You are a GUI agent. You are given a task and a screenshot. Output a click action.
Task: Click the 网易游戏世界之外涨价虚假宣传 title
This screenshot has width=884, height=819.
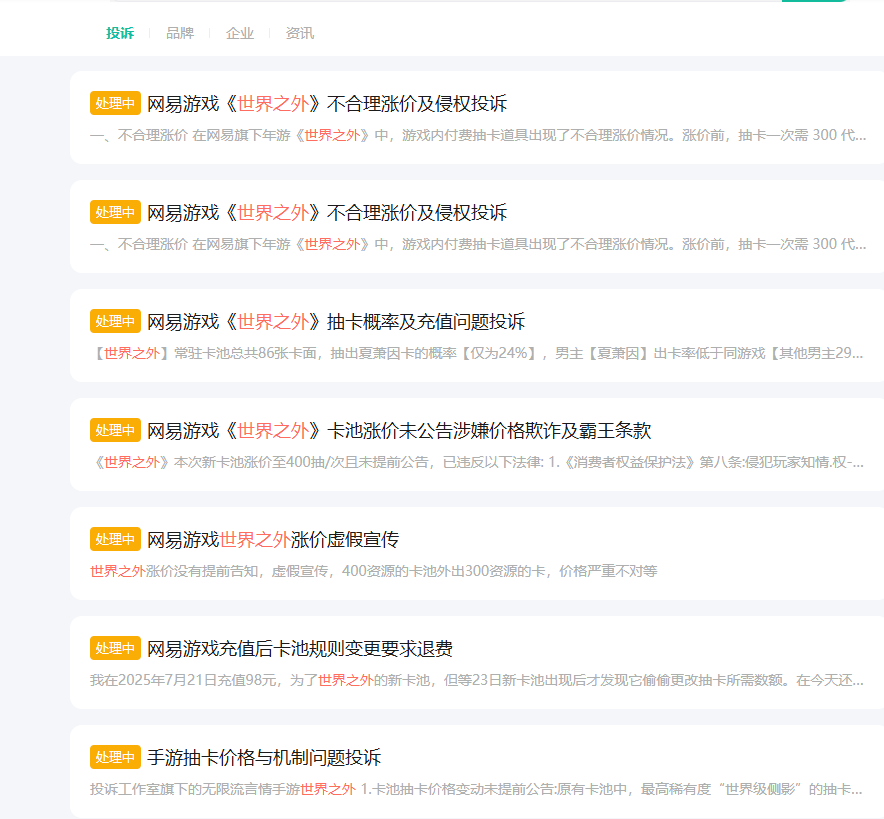tap(273, 539)
